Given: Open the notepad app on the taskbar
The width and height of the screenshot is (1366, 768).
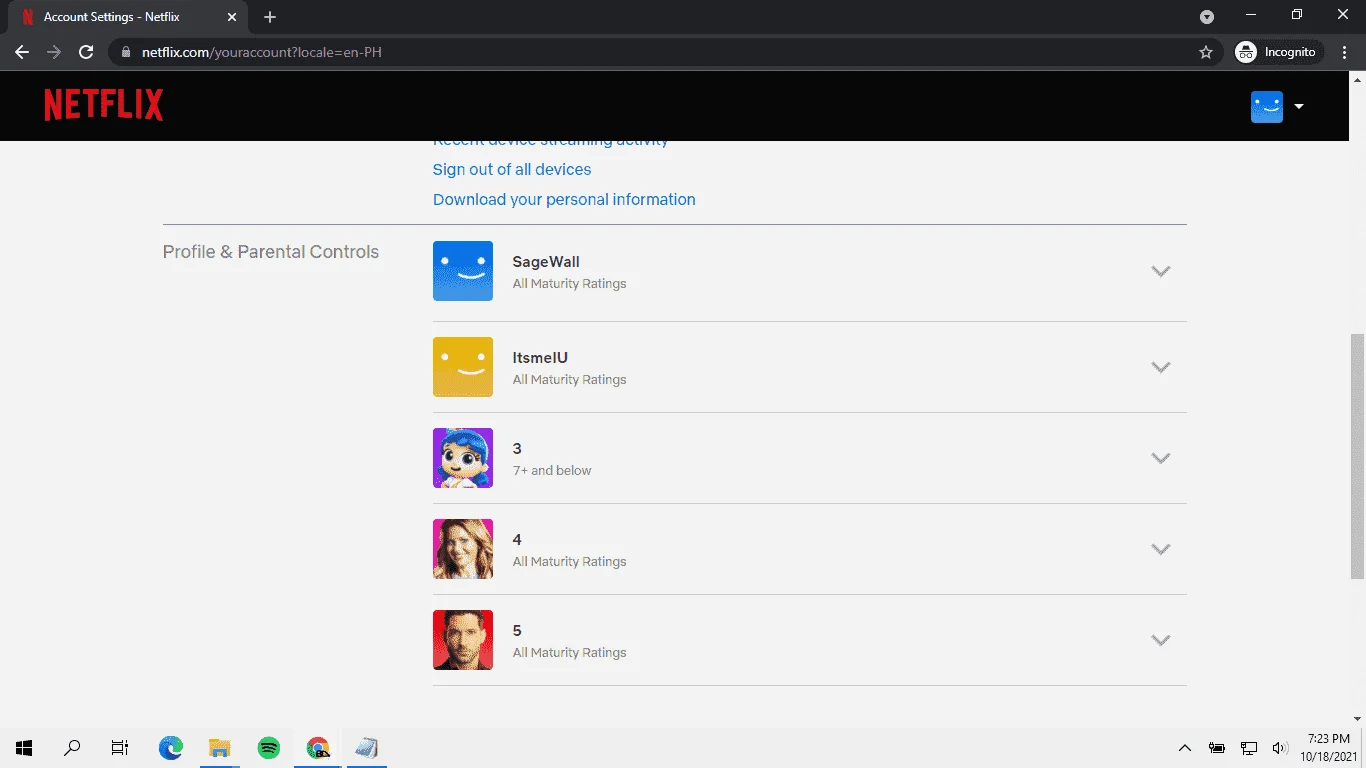Looking at the screenshot, I should [x=367, y=747].
